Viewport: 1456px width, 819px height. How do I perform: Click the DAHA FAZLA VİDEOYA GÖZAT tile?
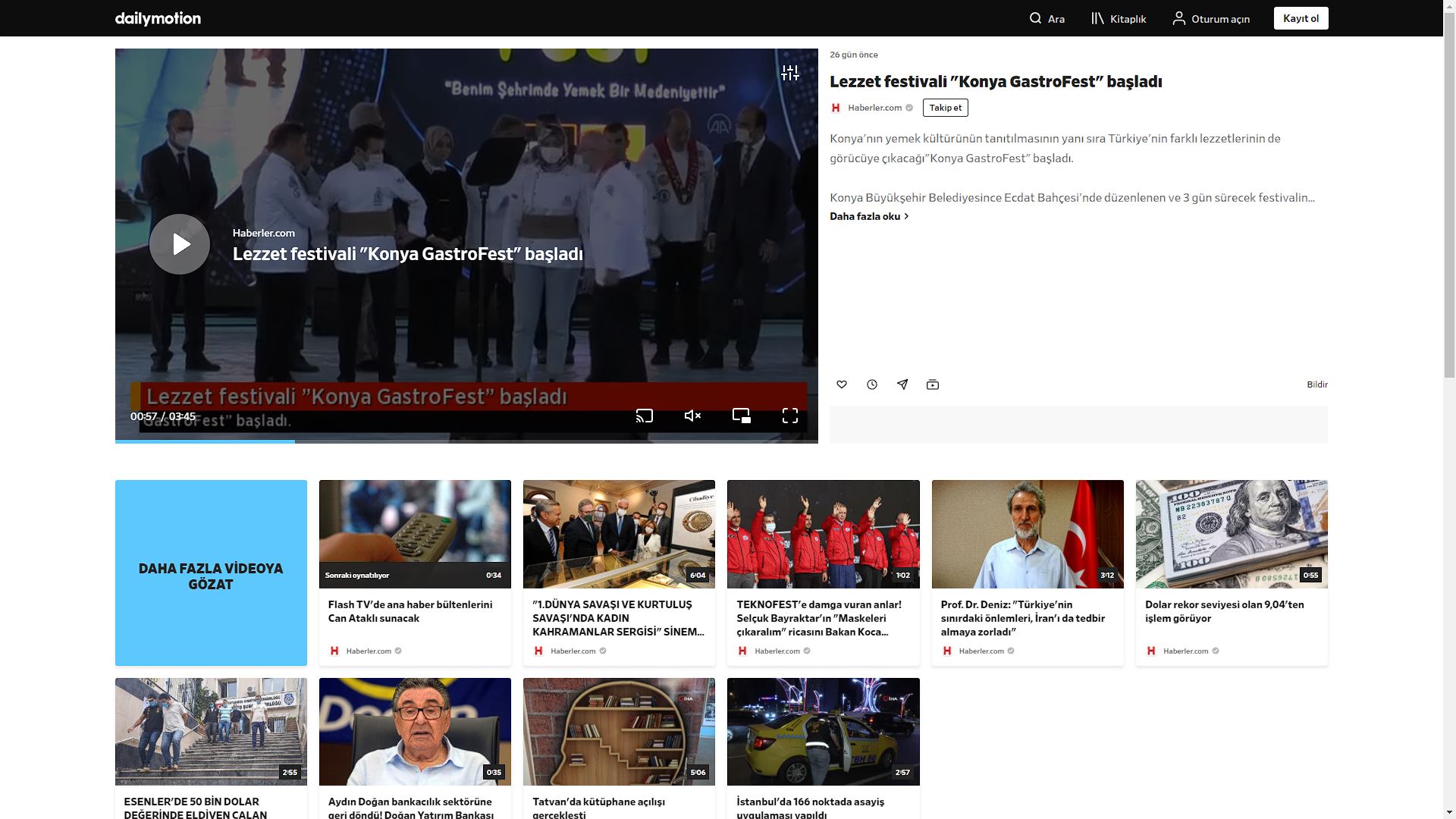click(x=211, y=573)
